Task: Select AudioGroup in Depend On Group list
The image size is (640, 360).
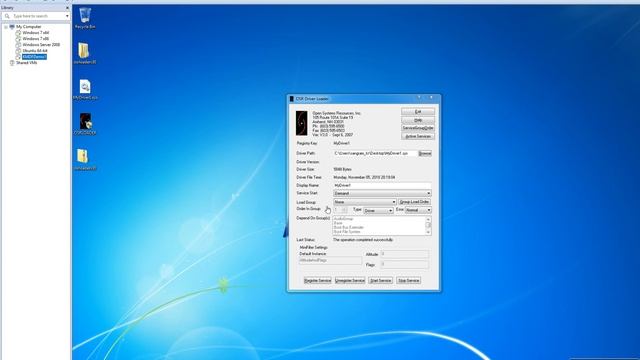Action: click(343, 219)
